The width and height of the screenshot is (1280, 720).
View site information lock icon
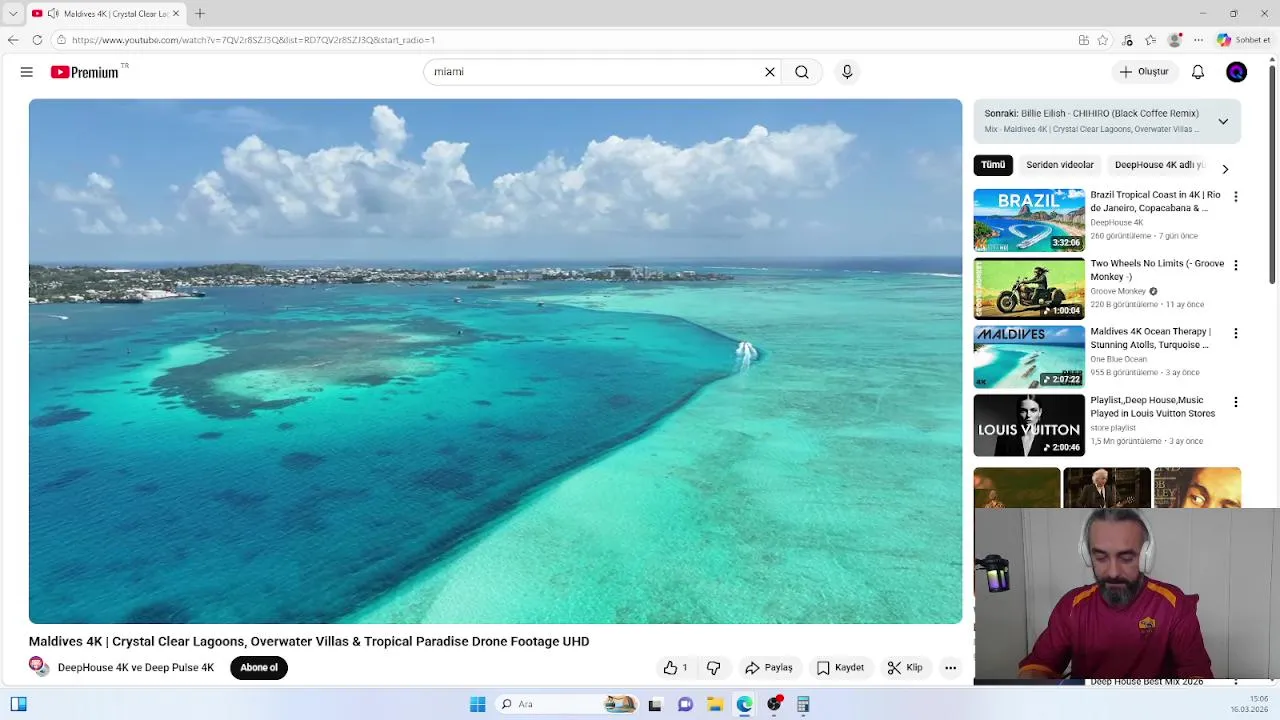coord(61,40)
